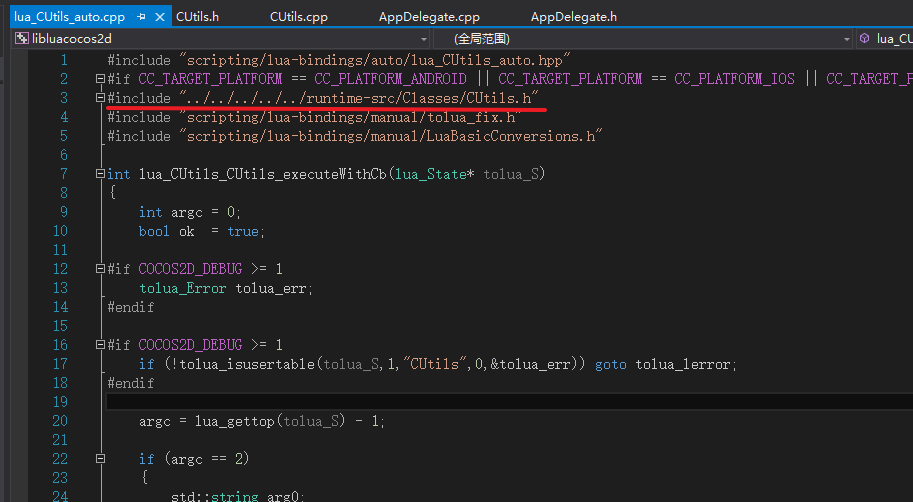This screenshot has height=502, width=913.
Task: Collapse the lua_CUtils_CUtils_executeWithCb function
Action: tap(99, 174)
